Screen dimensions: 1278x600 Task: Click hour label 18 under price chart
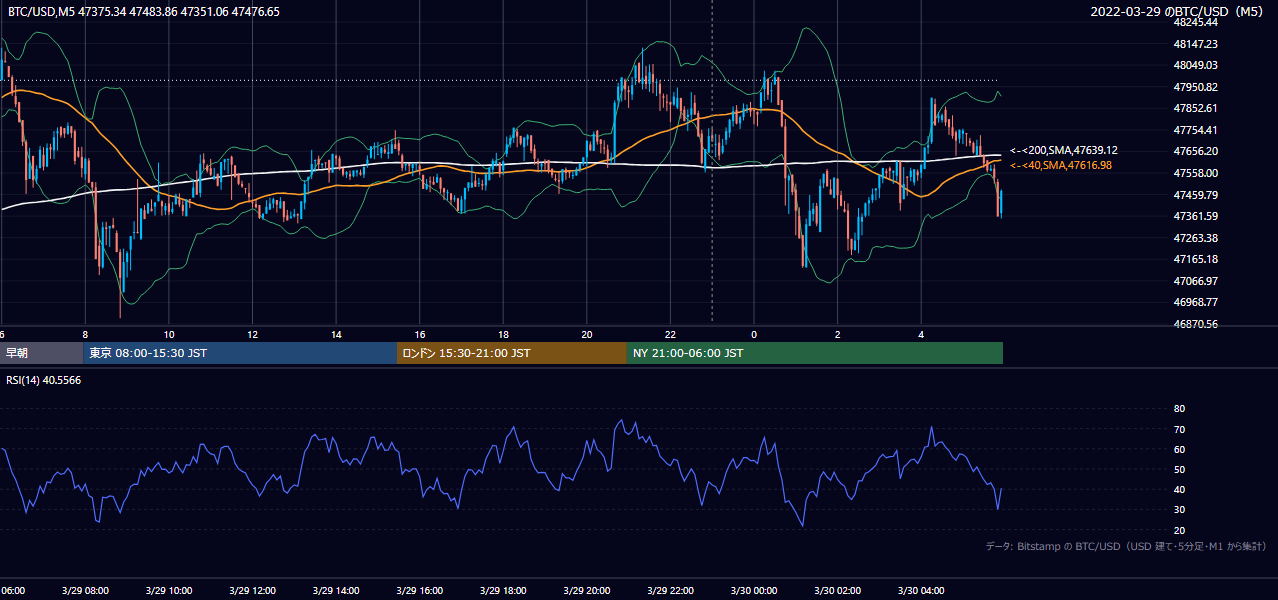click(x=503, y=334)
